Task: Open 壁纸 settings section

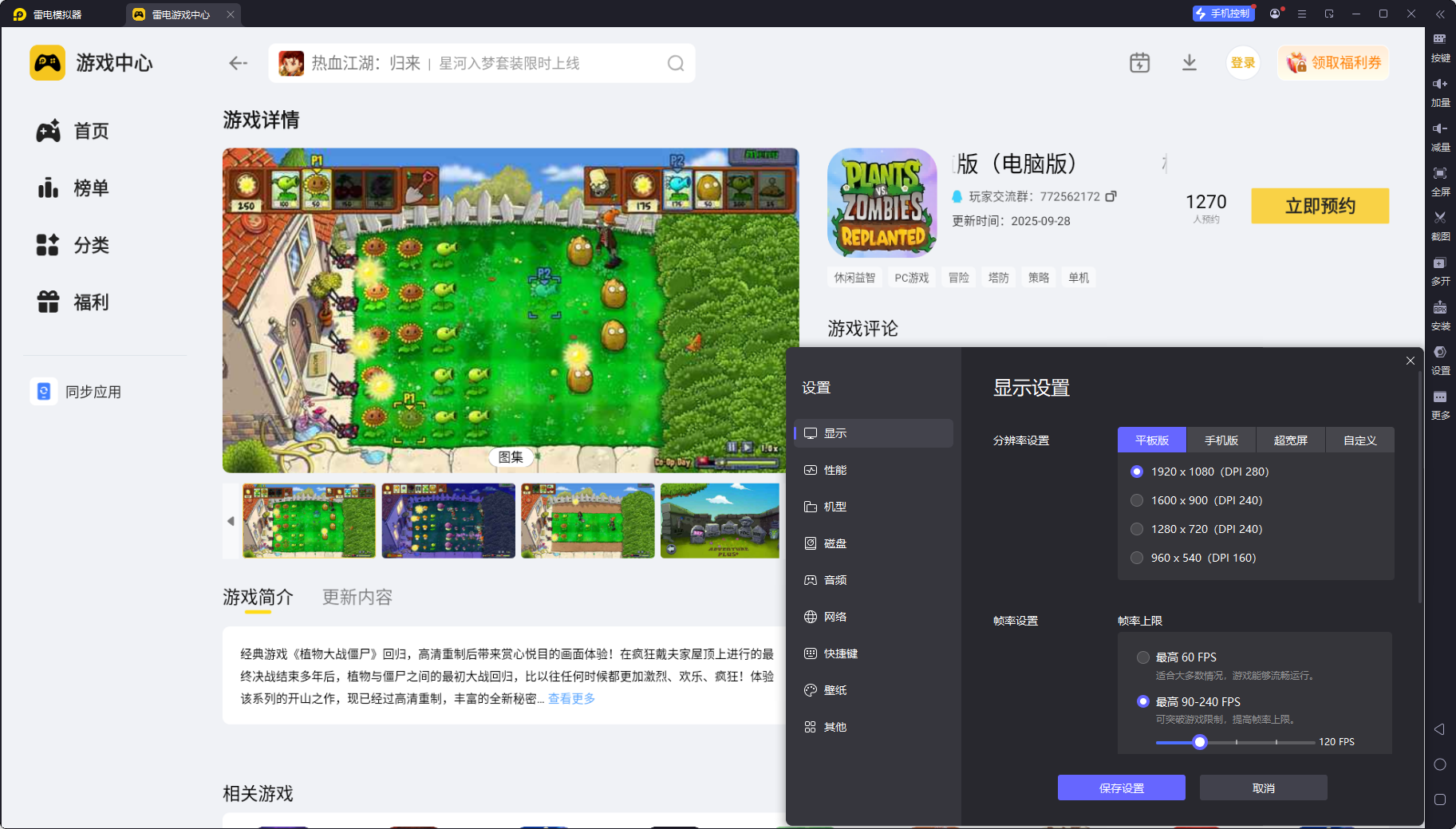Action: tap(874, 690)
